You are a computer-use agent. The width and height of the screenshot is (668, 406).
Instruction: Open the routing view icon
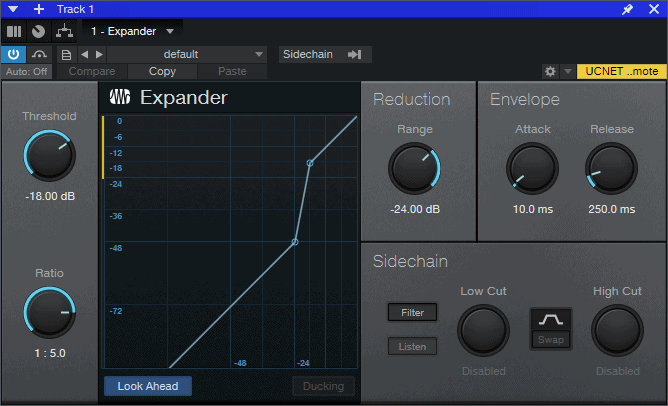(x=64, y=32)
